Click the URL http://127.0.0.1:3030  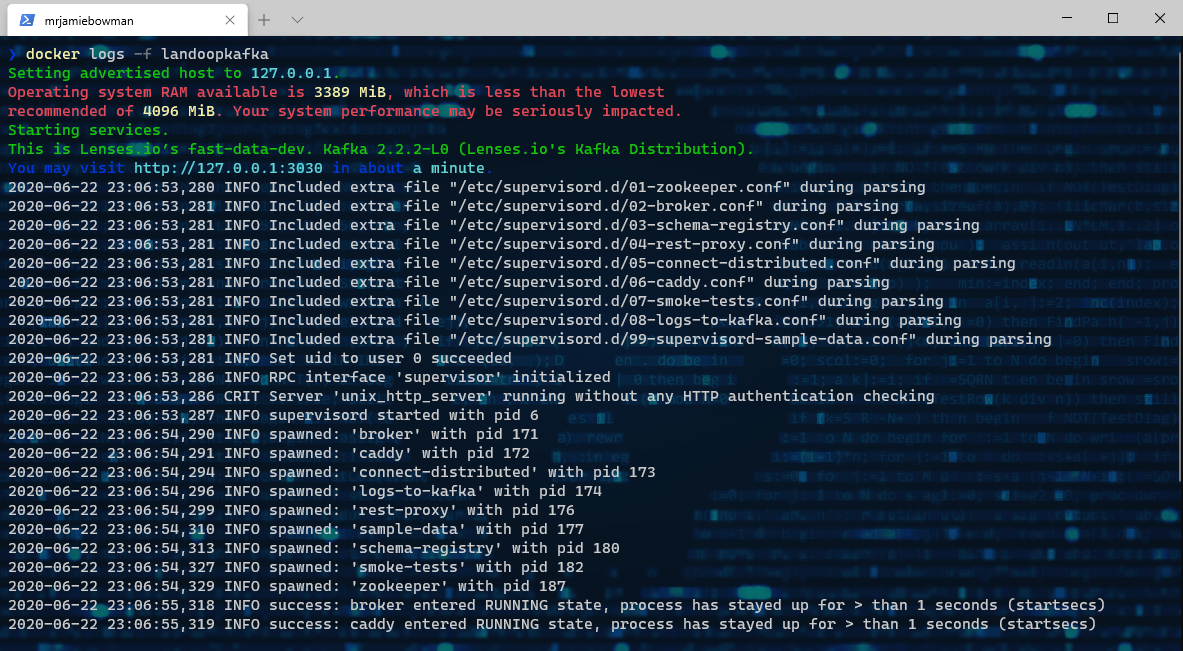pos(228,168)
